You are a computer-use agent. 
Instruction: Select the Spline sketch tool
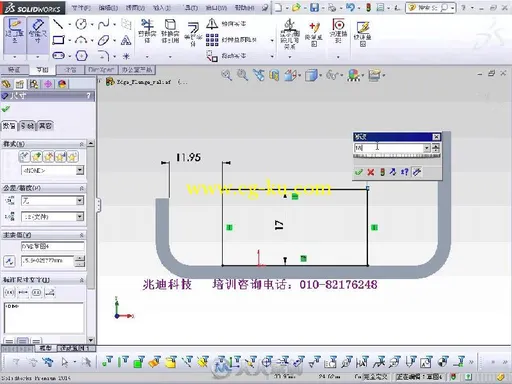coord(104,24)
